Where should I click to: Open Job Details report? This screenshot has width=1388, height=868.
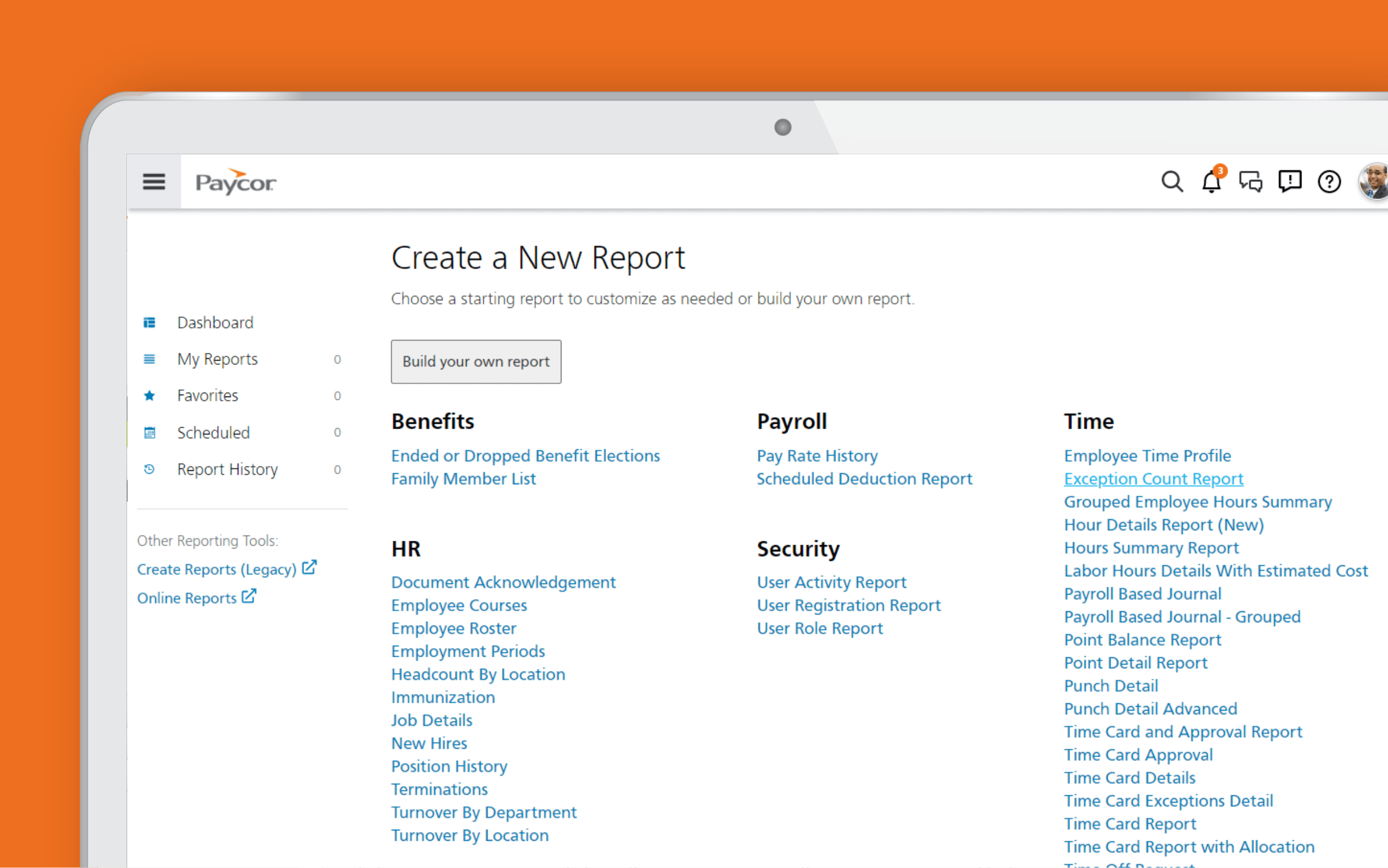(432, 720)
